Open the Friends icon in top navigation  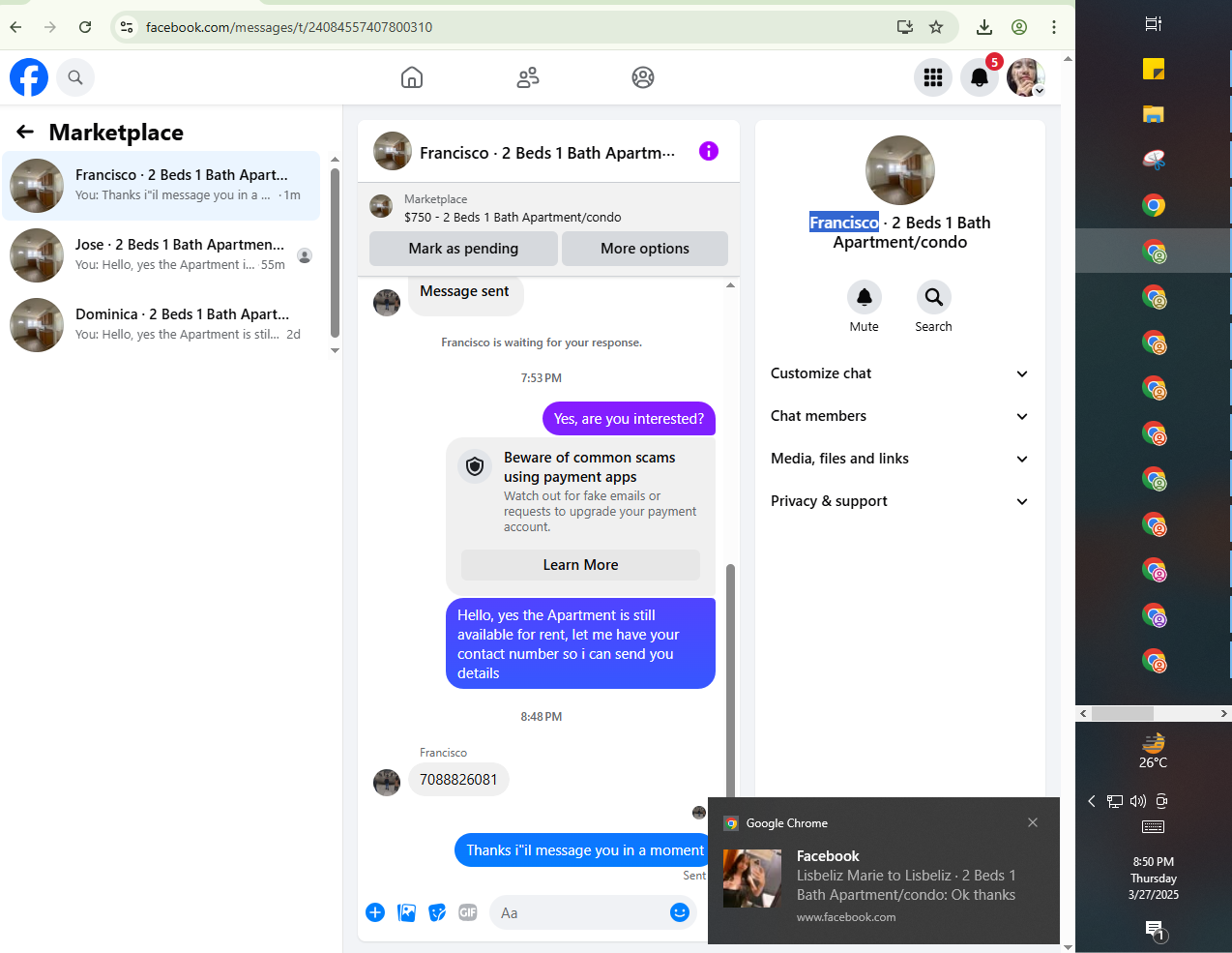click(528, 77)
